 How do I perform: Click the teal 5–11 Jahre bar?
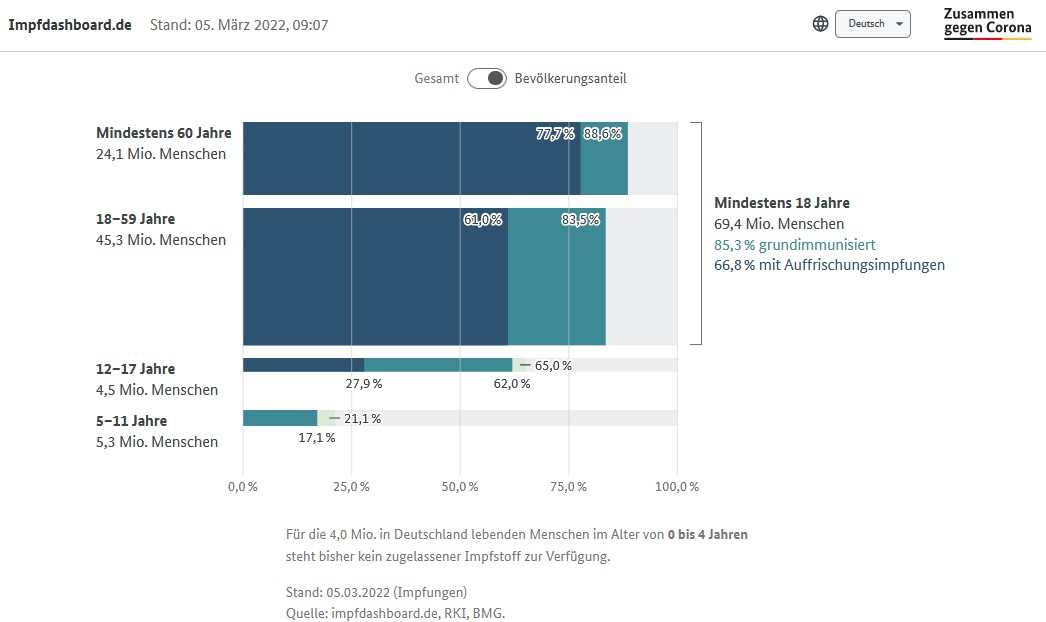[280, 418]
